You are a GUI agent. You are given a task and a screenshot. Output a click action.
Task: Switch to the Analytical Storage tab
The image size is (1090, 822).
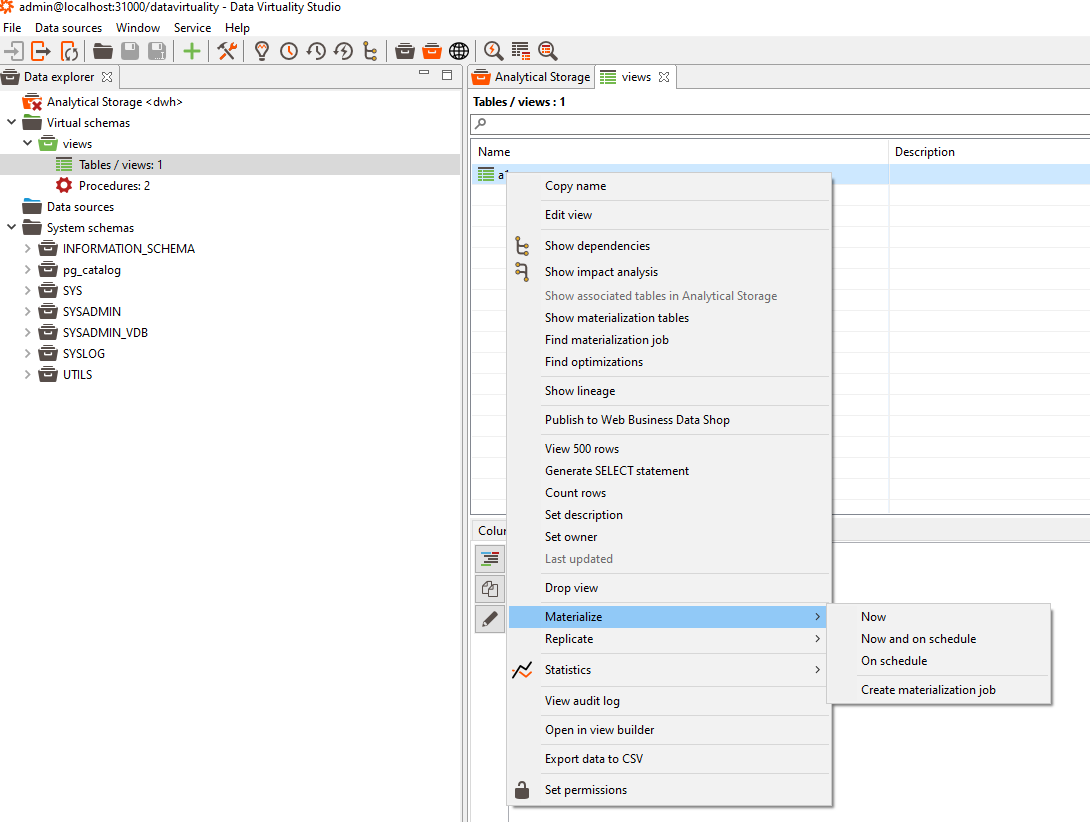click(x=532, y=77)
